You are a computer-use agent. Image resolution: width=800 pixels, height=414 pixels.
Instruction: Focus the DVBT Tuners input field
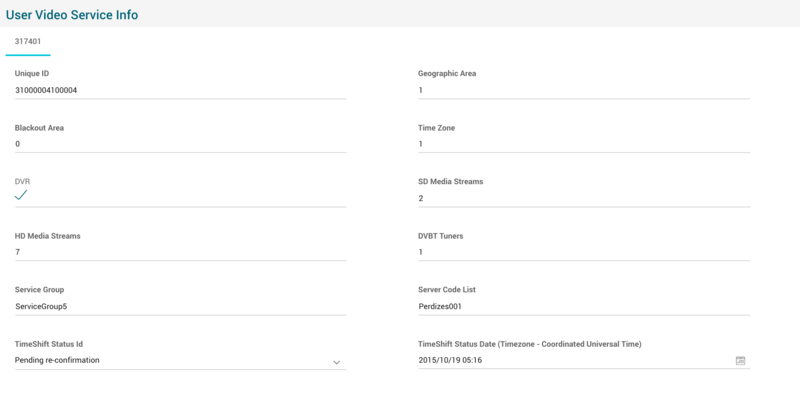583,252
